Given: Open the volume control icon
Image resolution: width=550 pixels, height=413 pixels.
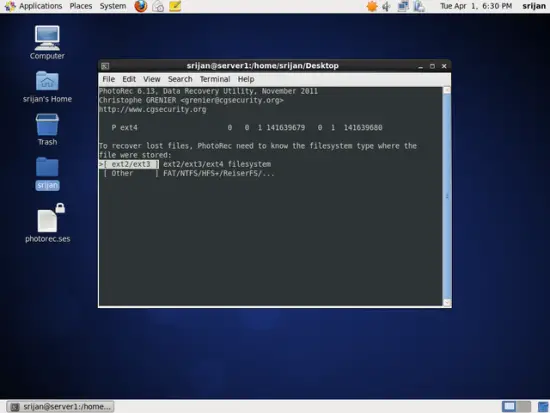Looking at the screenshot, I should click(387, 6).
